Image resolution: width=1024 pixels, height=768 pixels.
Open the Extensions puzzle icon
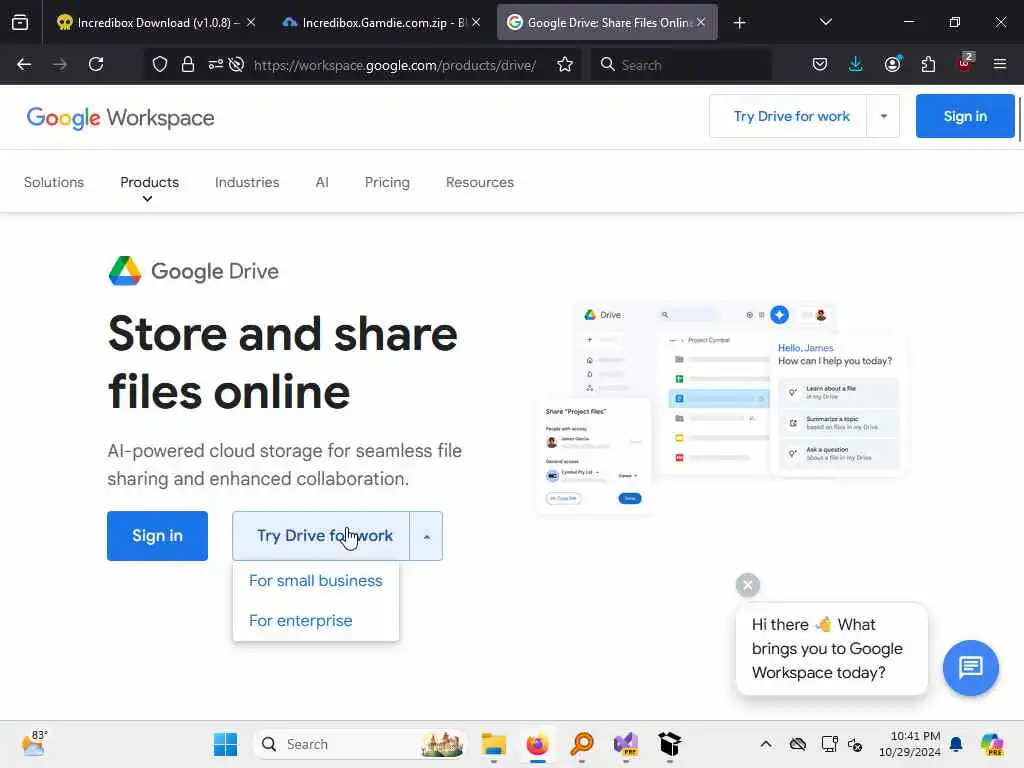point(928,64)
